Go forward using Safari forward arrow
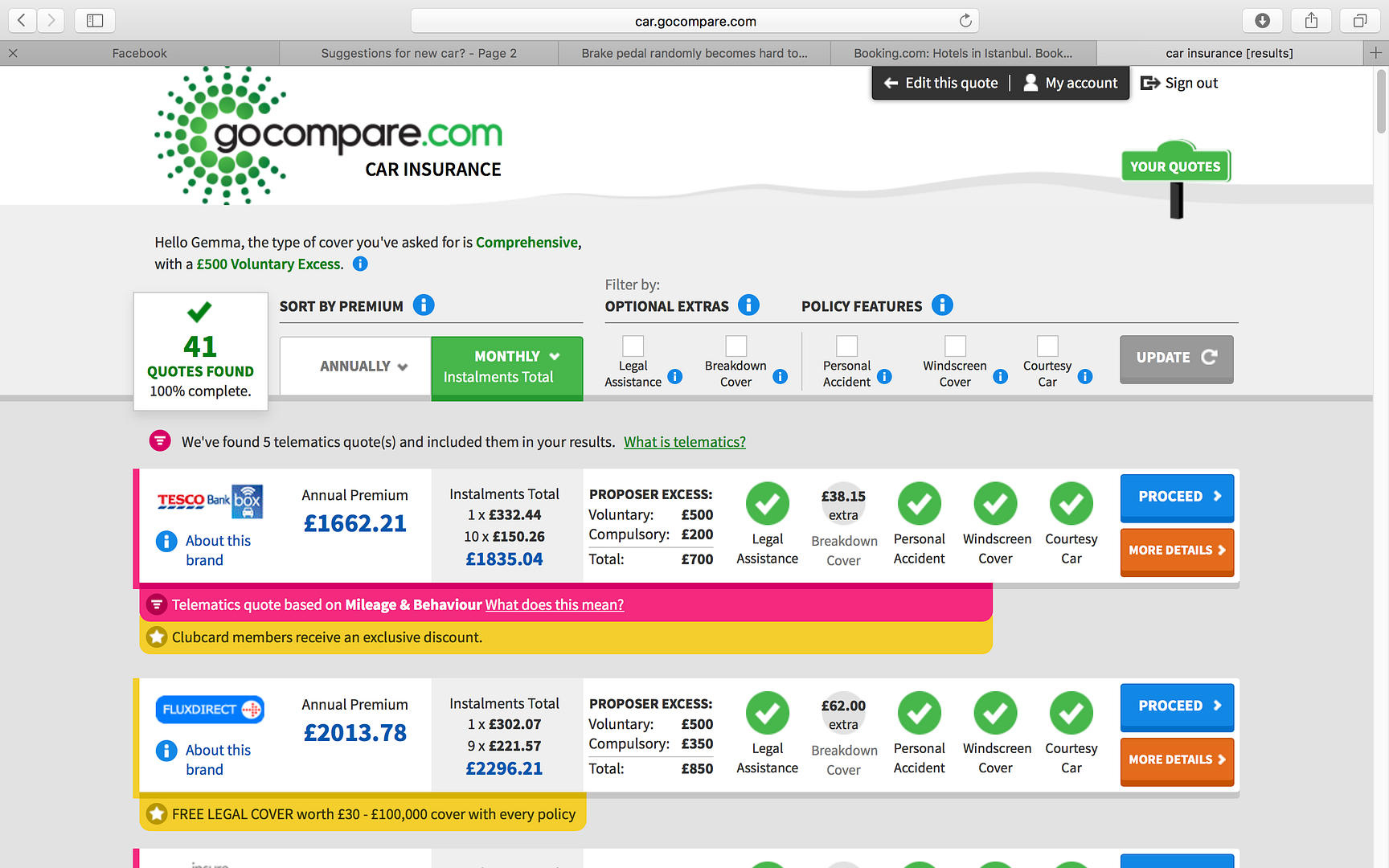The width and height of the screenshot is (1389, 868). [x=51, y=20]
